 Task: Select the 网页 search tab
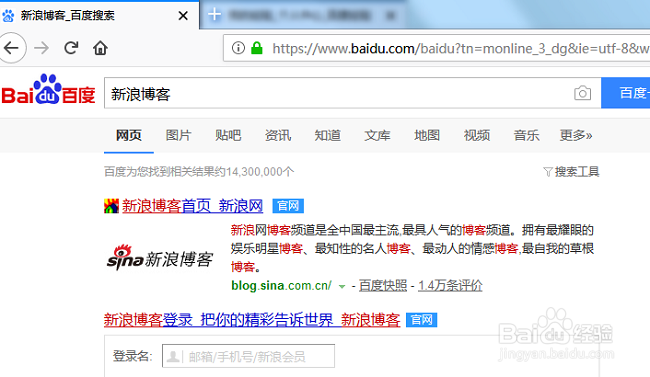pos(129,135)
